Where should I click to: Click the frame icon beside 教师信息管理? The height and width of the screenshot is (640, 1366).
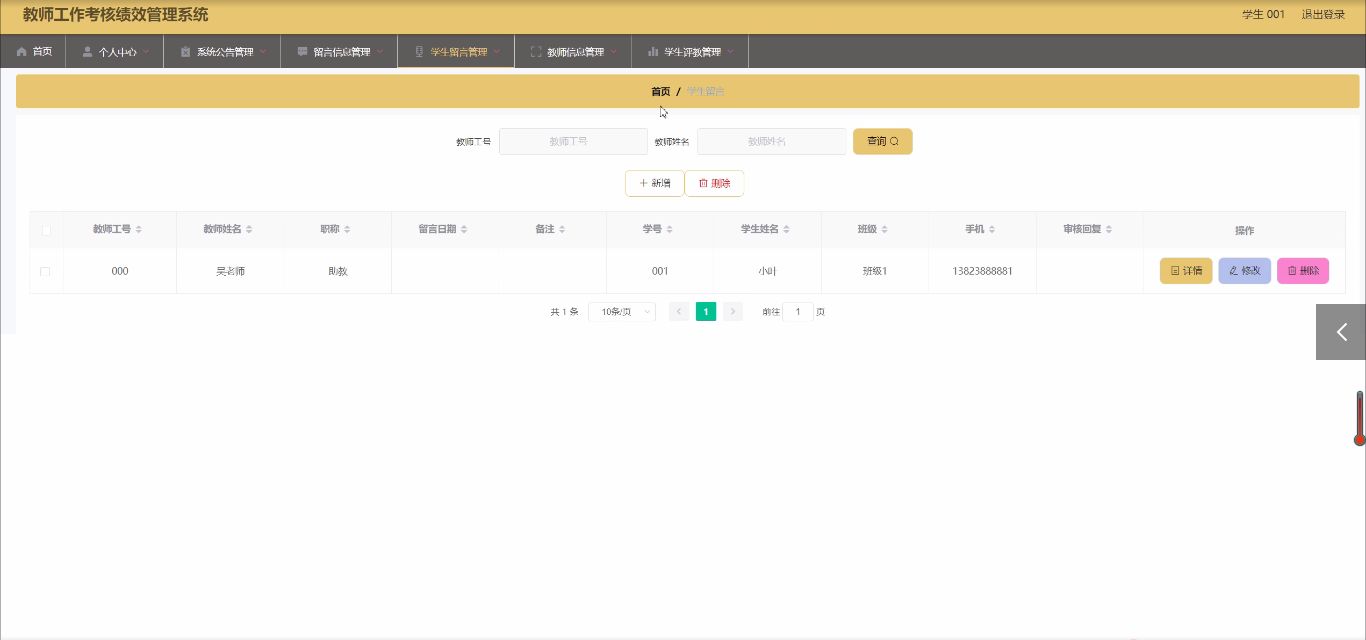(x=536, y=51)
